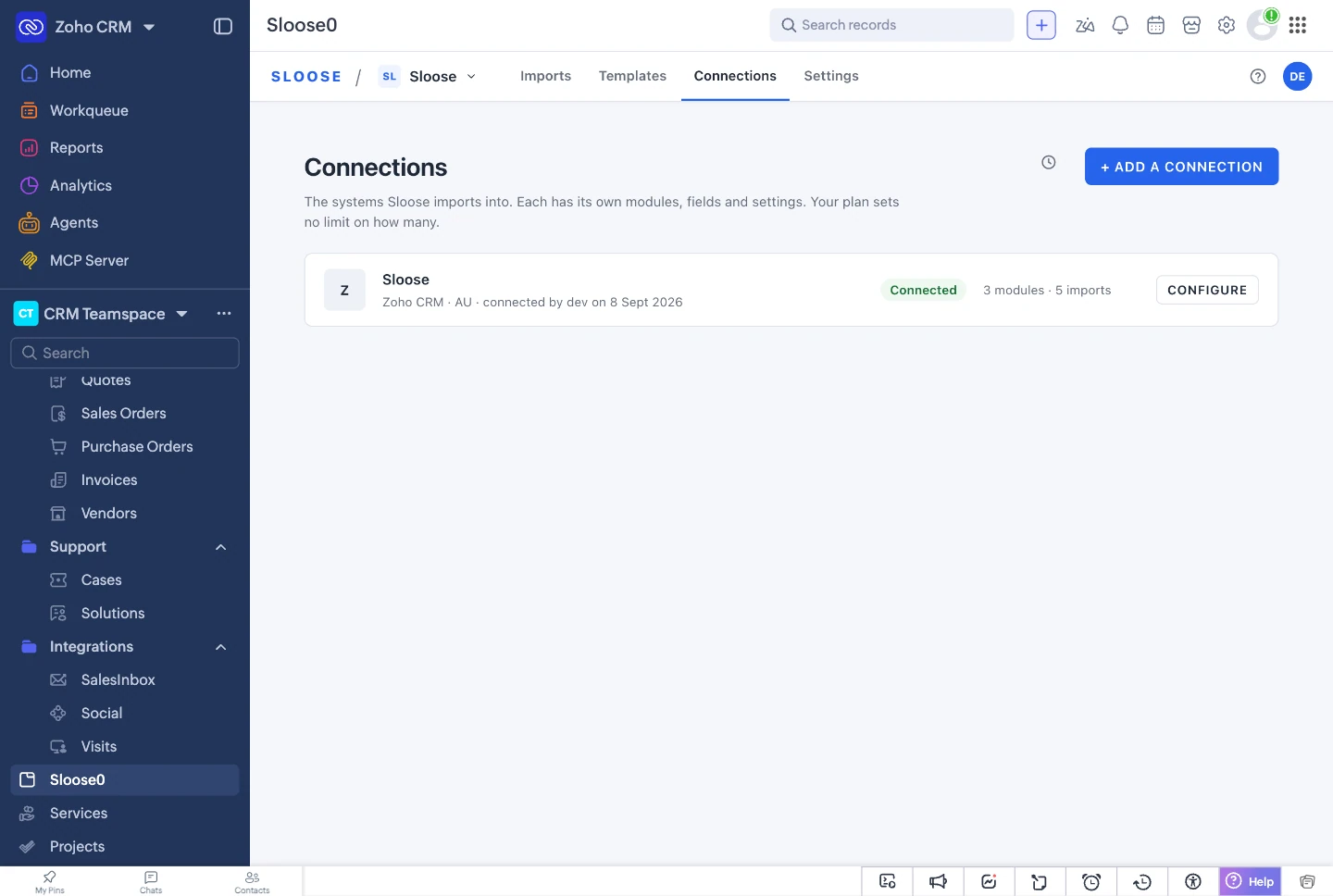
Task: Open the marketplace store icon
Action: click(x=1191, y=25)
